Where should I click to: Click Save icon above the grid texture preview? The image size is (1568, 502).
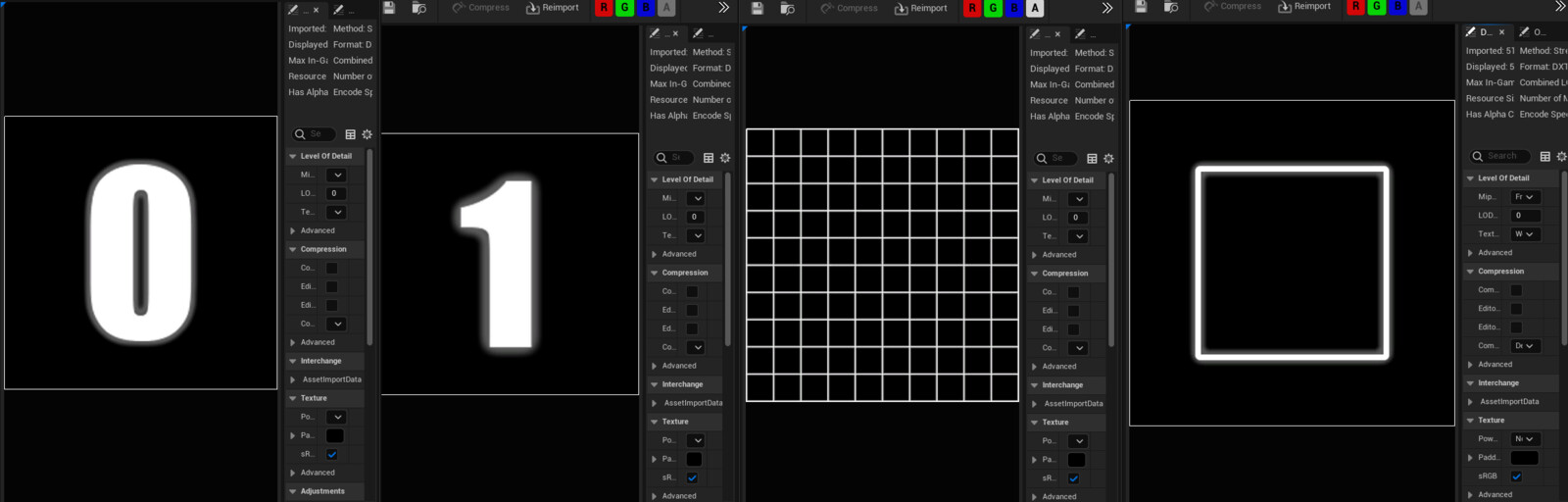point(758,8)
